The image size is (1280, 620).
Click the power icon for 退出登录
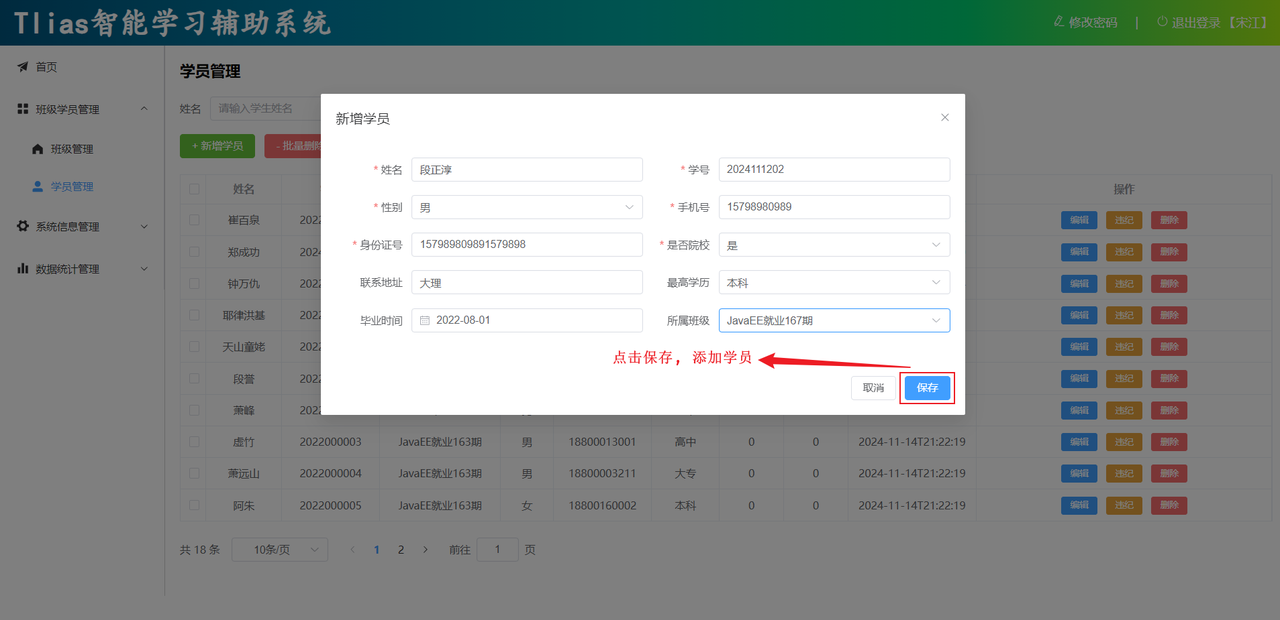coord(1161,22)
